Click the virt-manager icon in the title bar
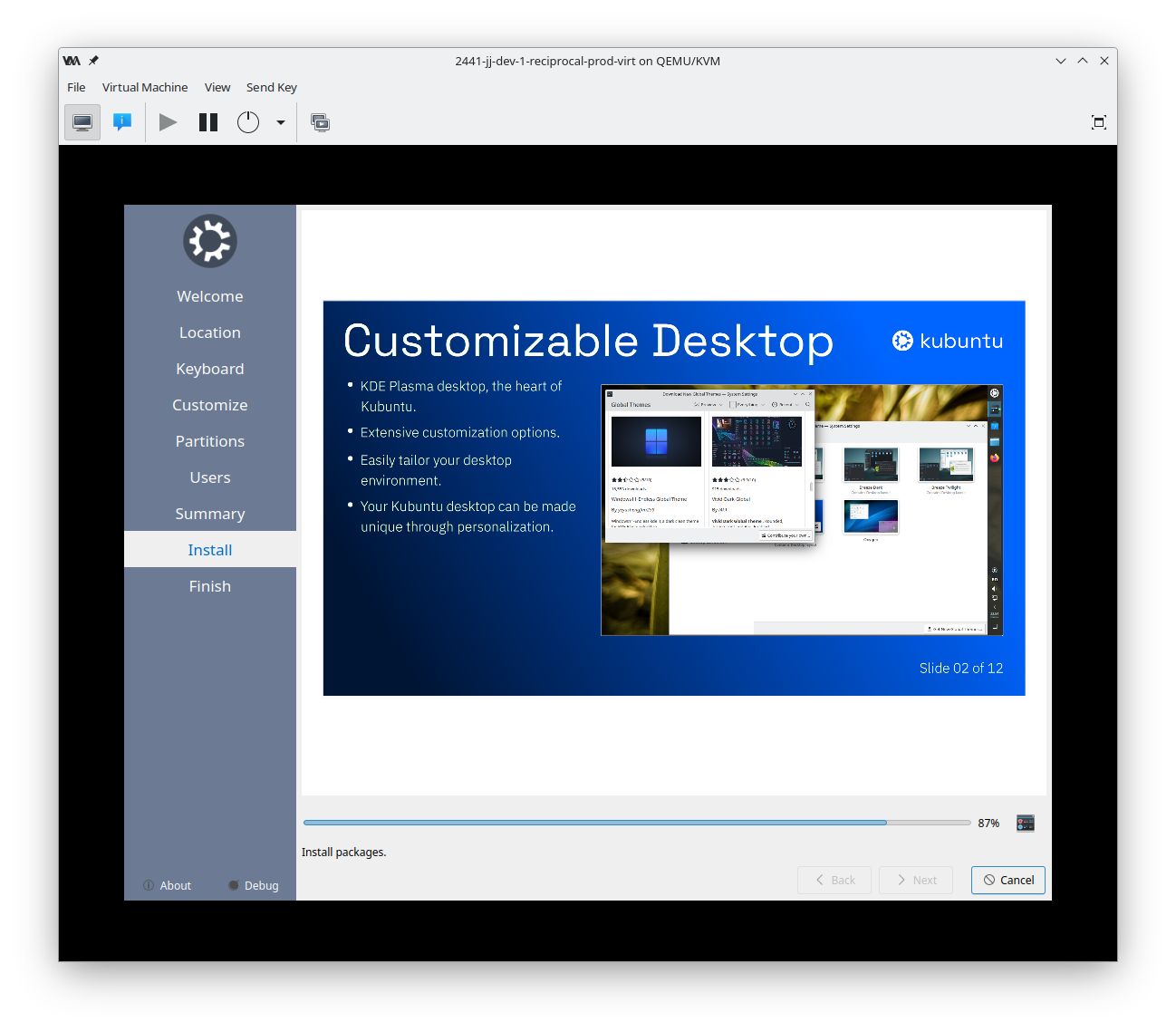This screenshot has width=1176, height=1031. pos(72,61)
